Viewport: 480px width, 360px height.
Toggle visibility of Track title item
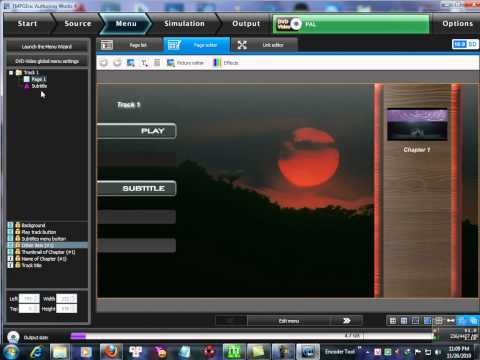tap(10, 265)
